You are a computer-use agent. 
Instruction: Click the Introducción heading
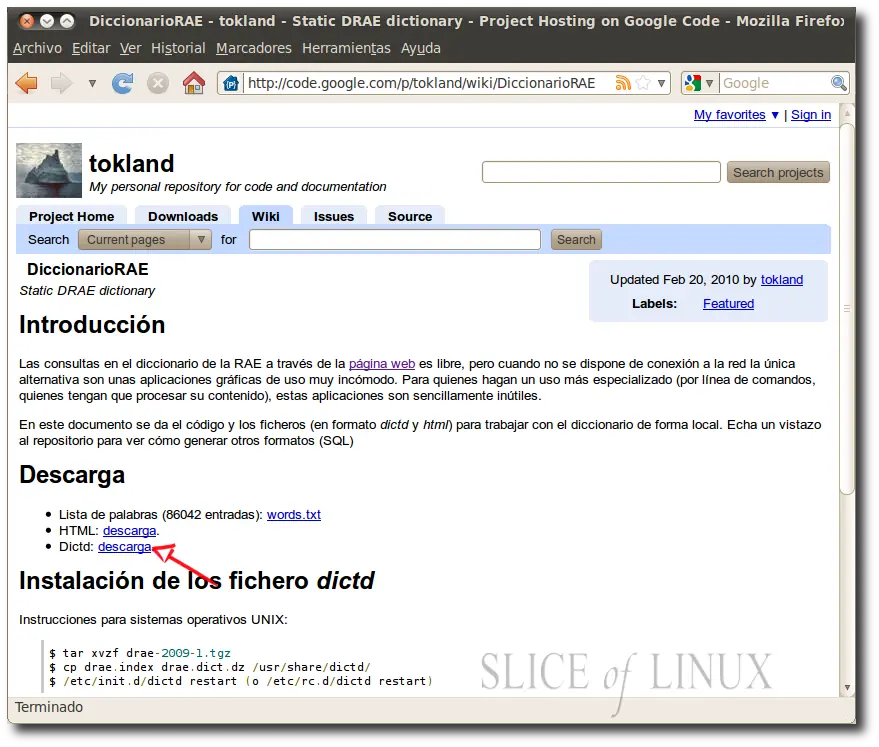coord(92,325)
